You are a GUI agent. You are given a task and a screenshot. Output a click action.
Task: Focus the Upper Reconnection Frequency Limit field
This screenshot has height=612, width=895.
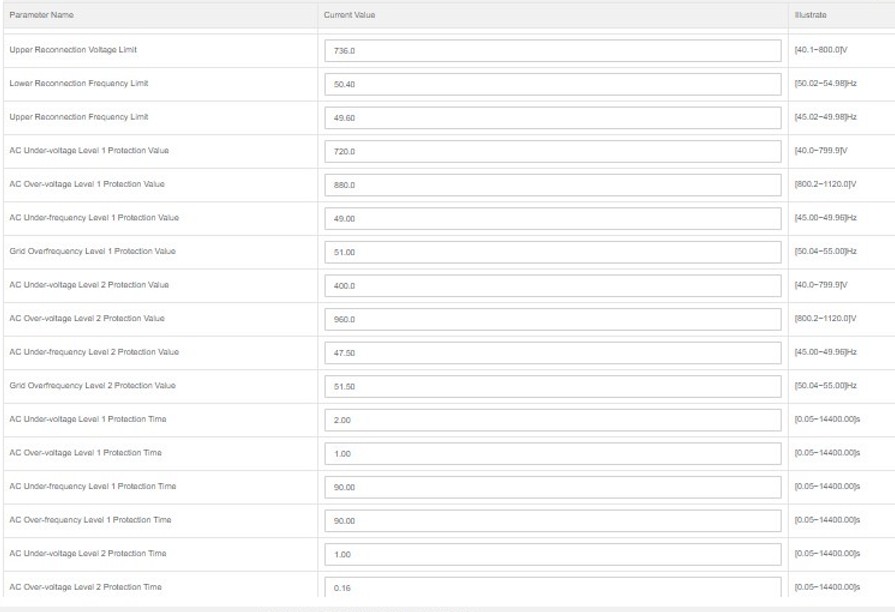(552, 118)
